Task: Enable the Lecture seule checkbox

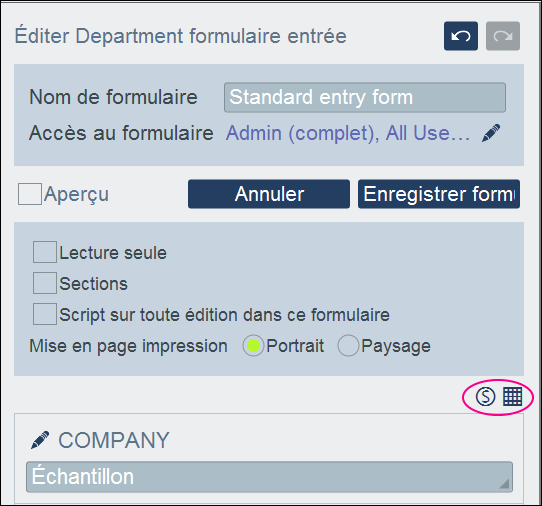Action: [45, 252]
